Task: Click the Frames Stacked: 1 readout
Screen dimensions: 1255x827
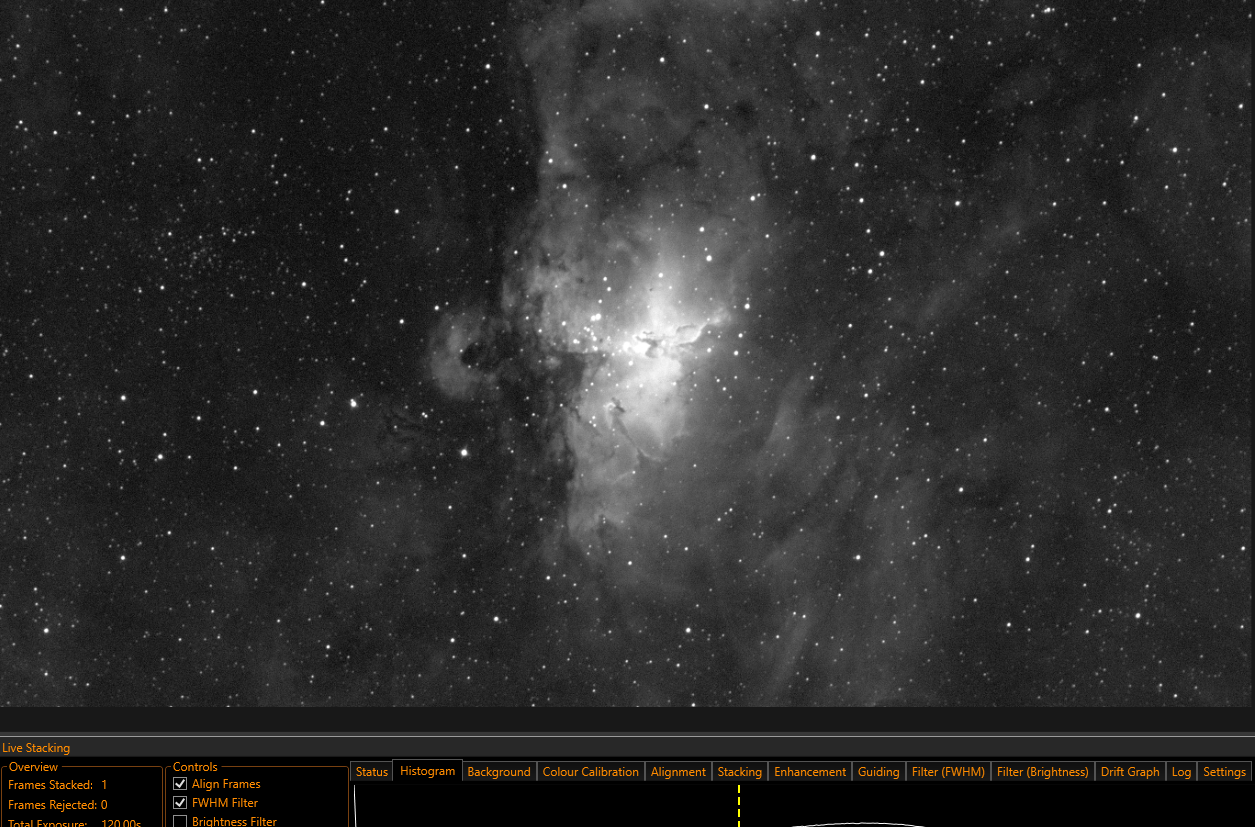Action: coord(58,785)
